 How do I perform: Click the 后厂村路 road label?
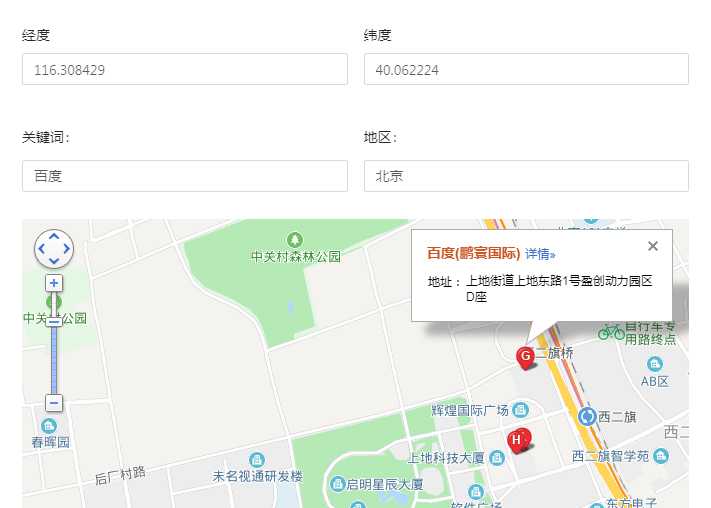coord(120,476)
